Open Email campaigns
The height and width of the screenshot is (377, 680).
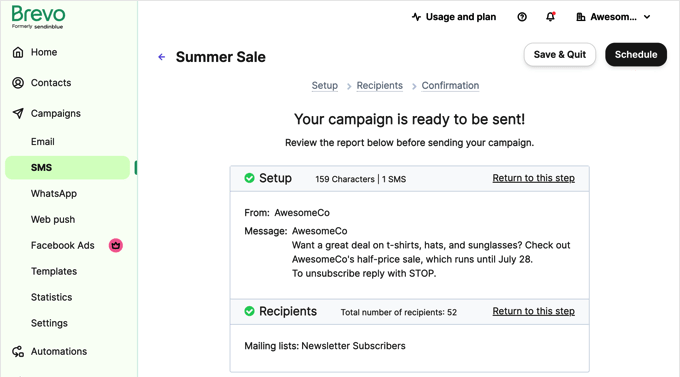42,141
